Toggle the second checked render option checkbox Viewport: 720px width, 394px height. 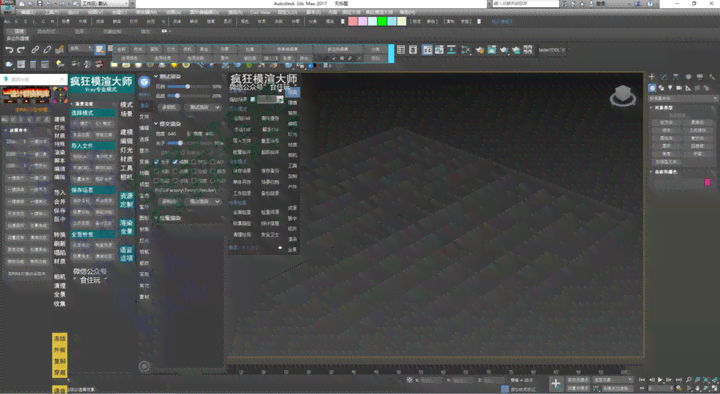[175, 162]
